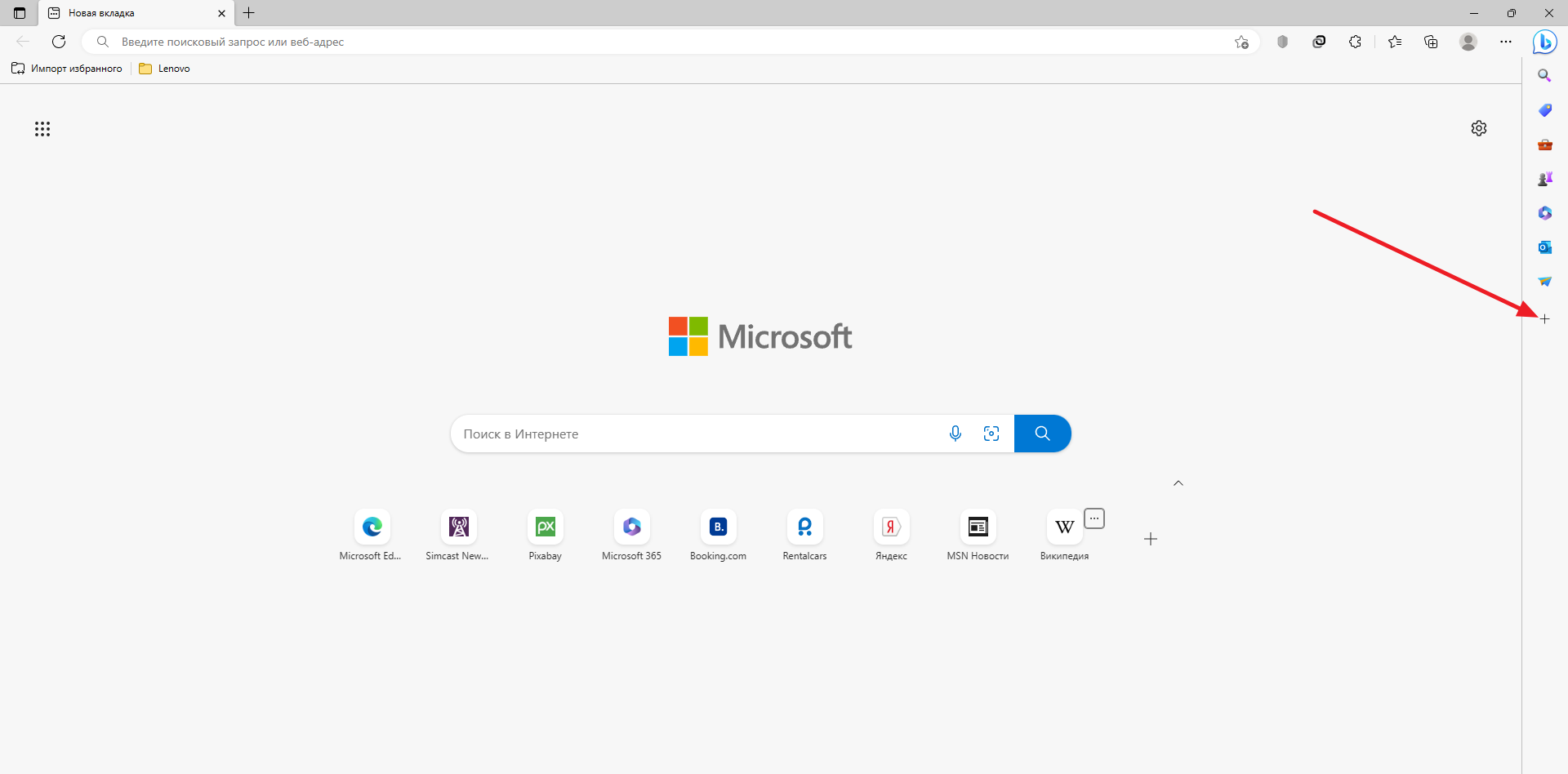
Task: Toggle the vertical tabs panel button
Action: click(x=20, y=13)
